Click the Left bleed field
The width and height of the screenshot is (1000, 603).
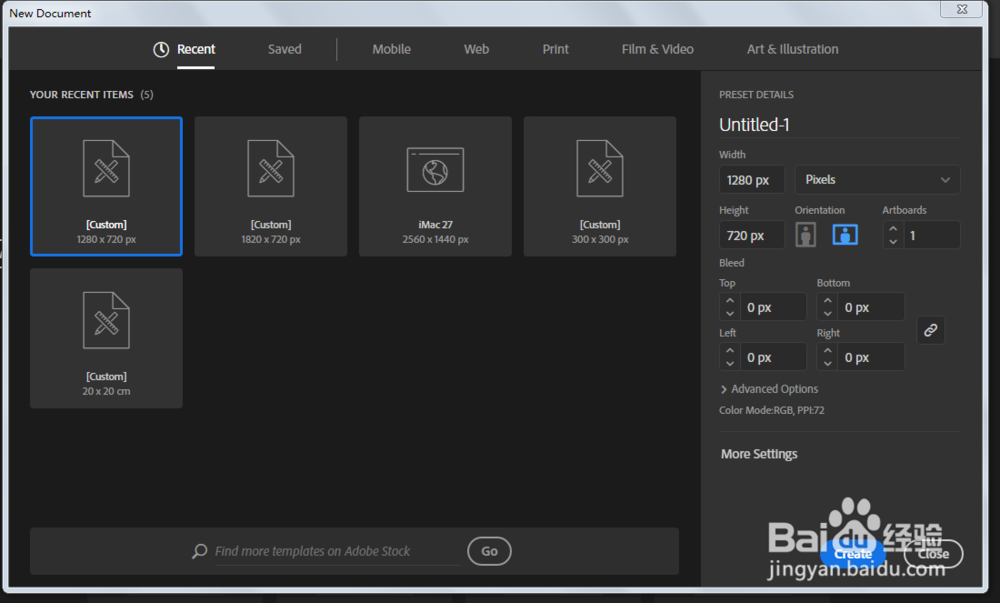coord(774,358)
